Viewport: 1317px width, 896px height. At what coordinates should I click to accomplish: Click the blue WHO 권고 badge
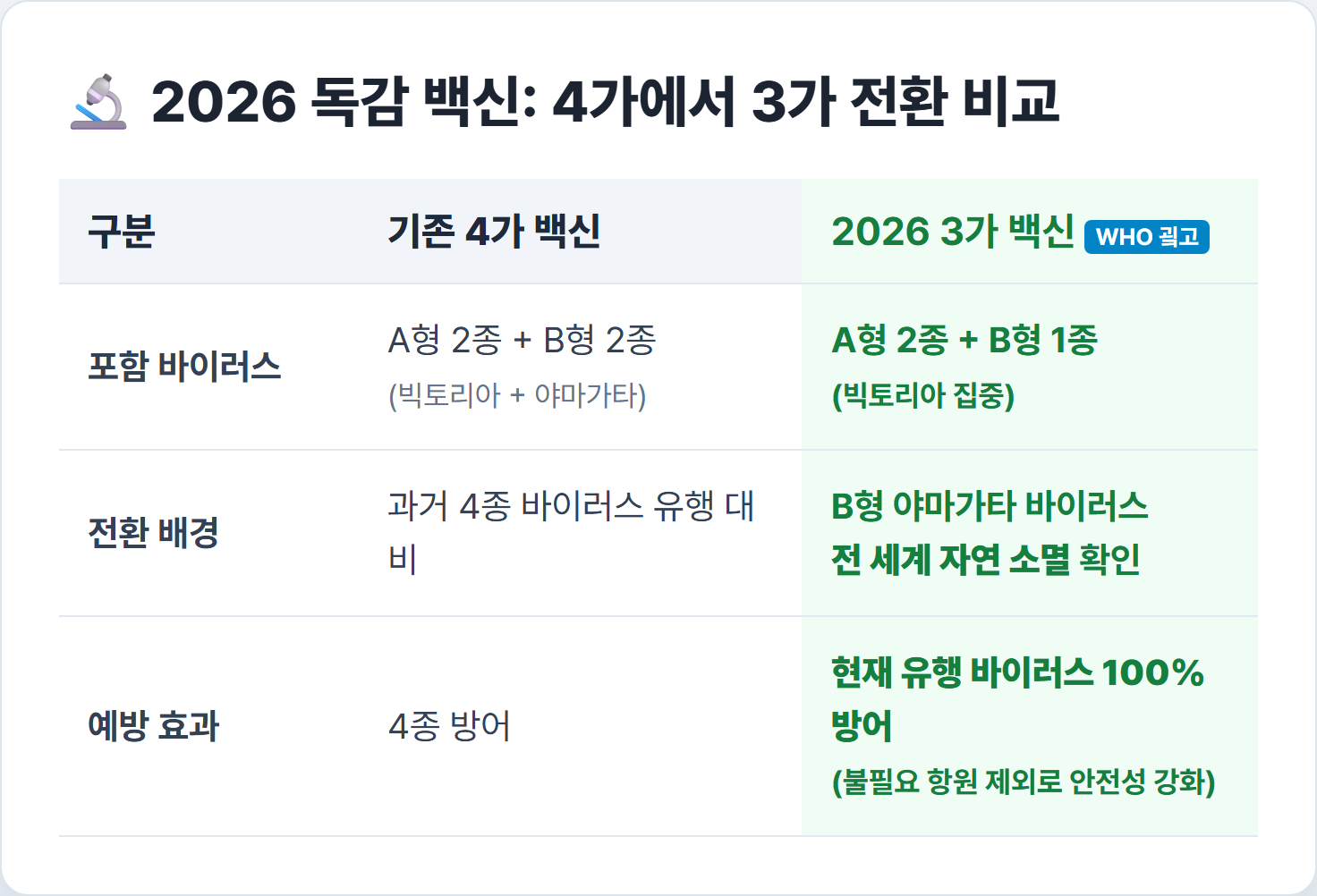pyautogui.click(x=1147, y=237)
